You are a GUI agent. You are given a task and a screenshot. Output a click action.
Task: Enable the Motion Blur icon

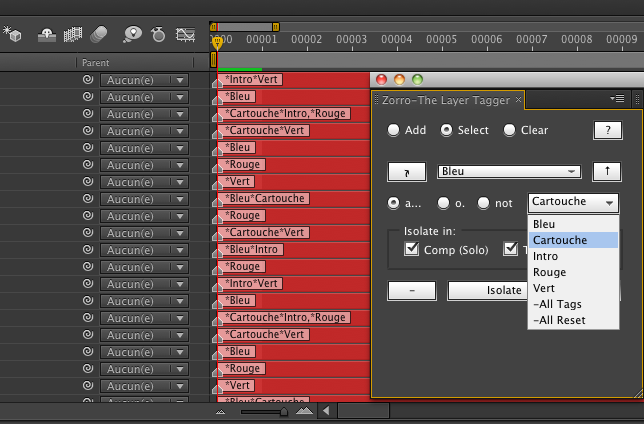coord(98,34)
